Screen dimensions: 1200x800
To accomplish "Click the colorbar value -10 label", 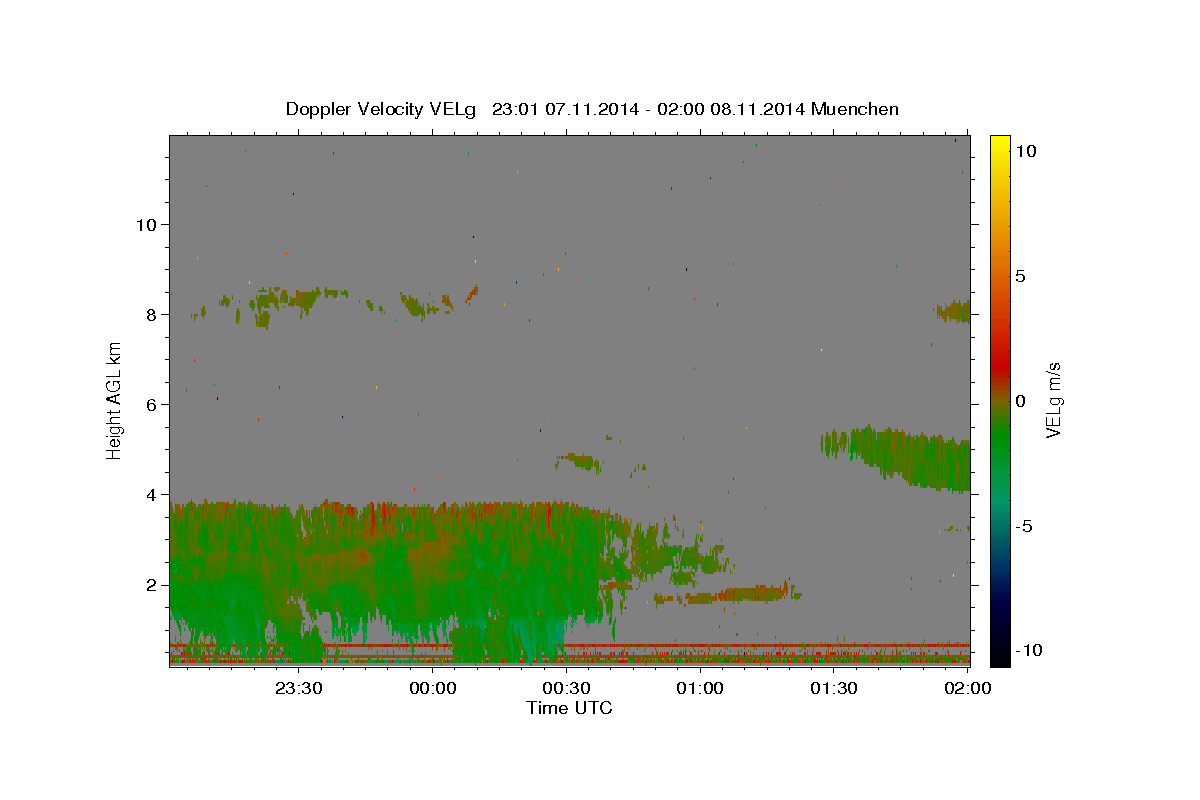I will click(x=1029, y=651).
